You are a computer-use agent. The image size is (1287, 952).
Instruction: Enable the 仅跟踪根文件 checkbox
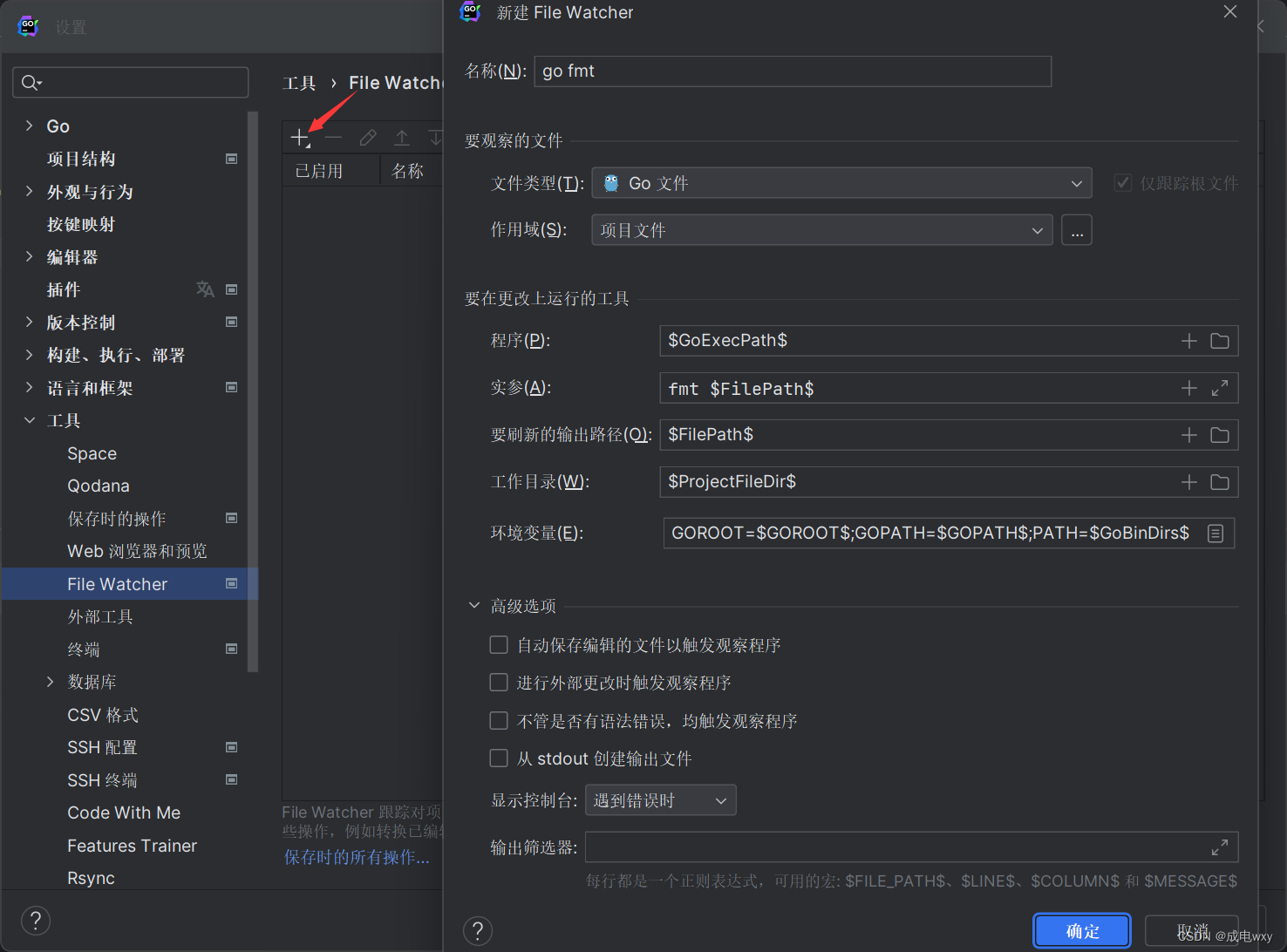(x=1123, y=182)
